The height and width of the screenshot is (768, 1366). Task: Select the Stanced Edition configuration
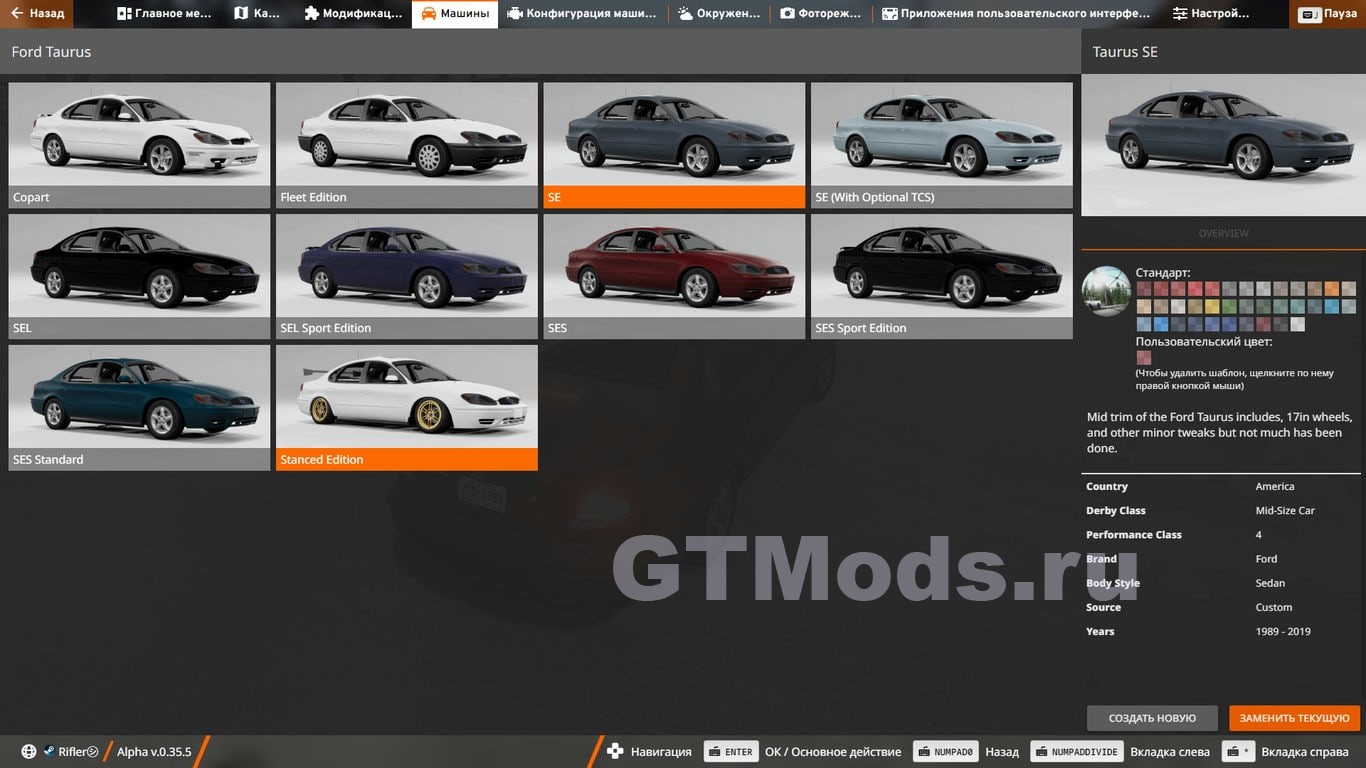[407, 407]
